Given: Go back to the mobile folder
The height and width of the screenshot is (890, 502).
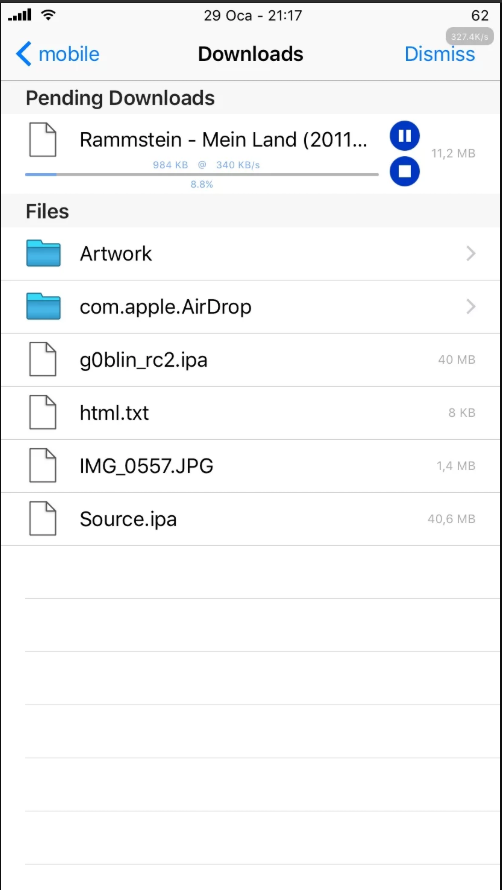Looking at the screenshot, I should tap(57, 54).
